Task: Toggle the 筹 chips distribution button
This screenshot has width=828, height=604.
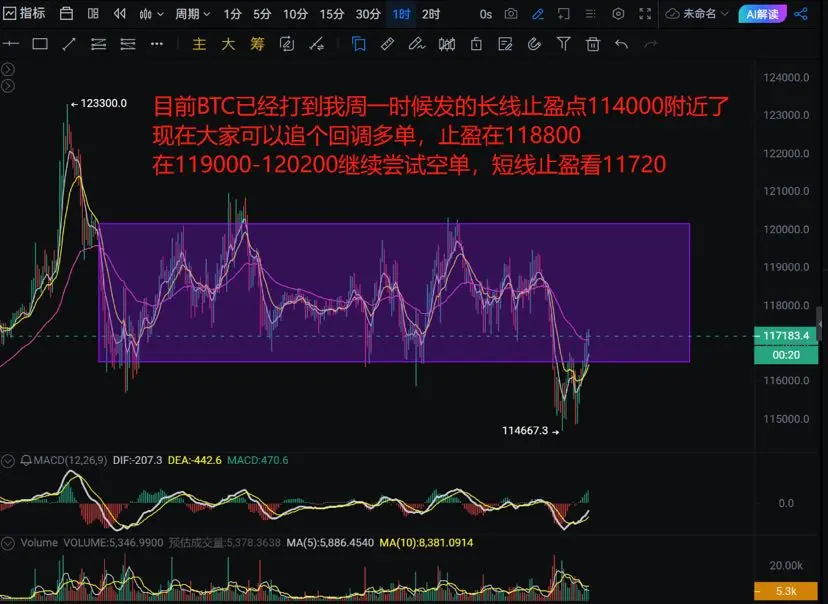Action: [257, 44]
